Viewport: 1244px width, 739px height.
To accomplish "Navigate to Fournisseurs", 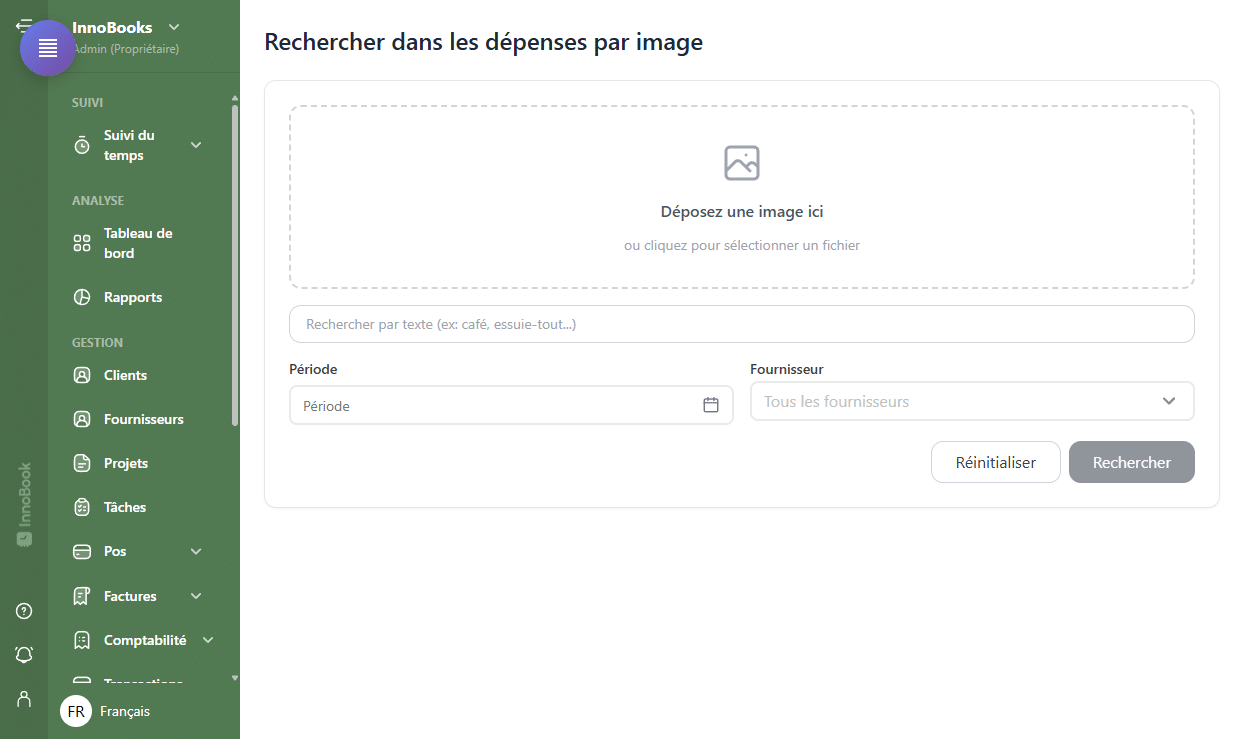I will [144, 419].
